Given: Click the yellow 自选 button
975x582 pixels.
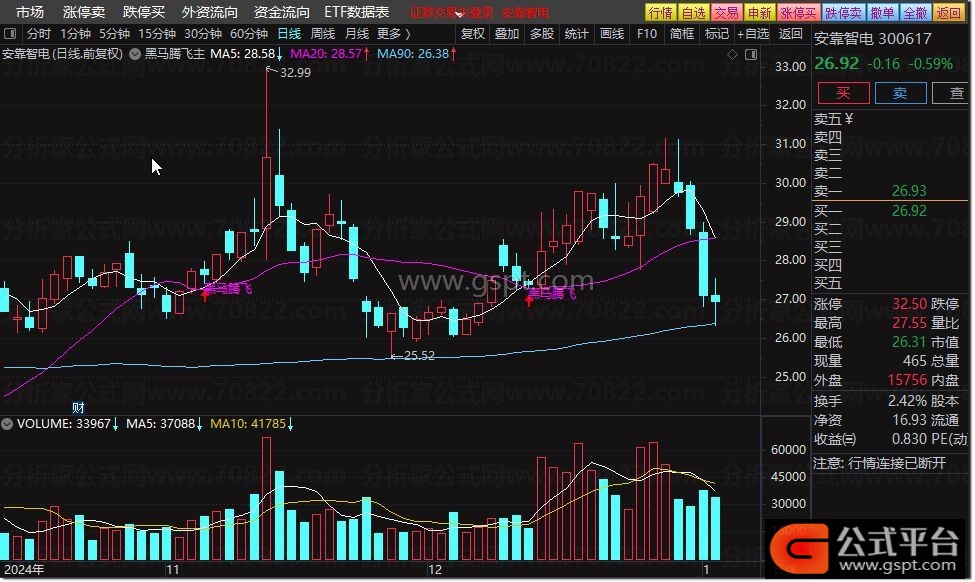Looking at the screenshot, I should click(x=693, y=12).
